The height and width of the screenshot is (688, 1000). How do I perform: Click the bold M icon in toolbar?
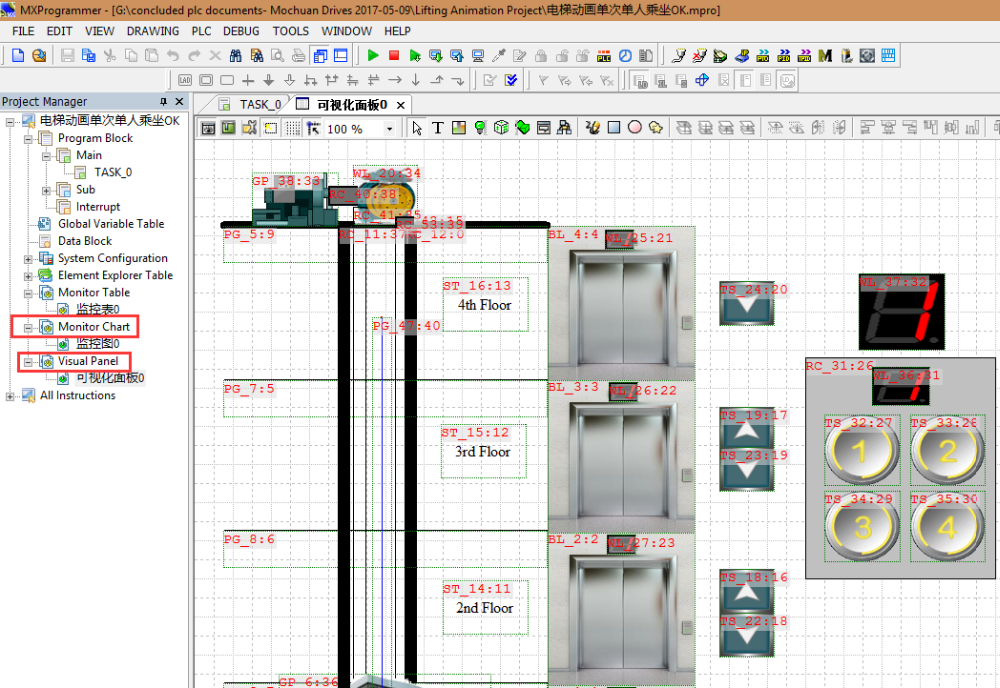point(825,55)
